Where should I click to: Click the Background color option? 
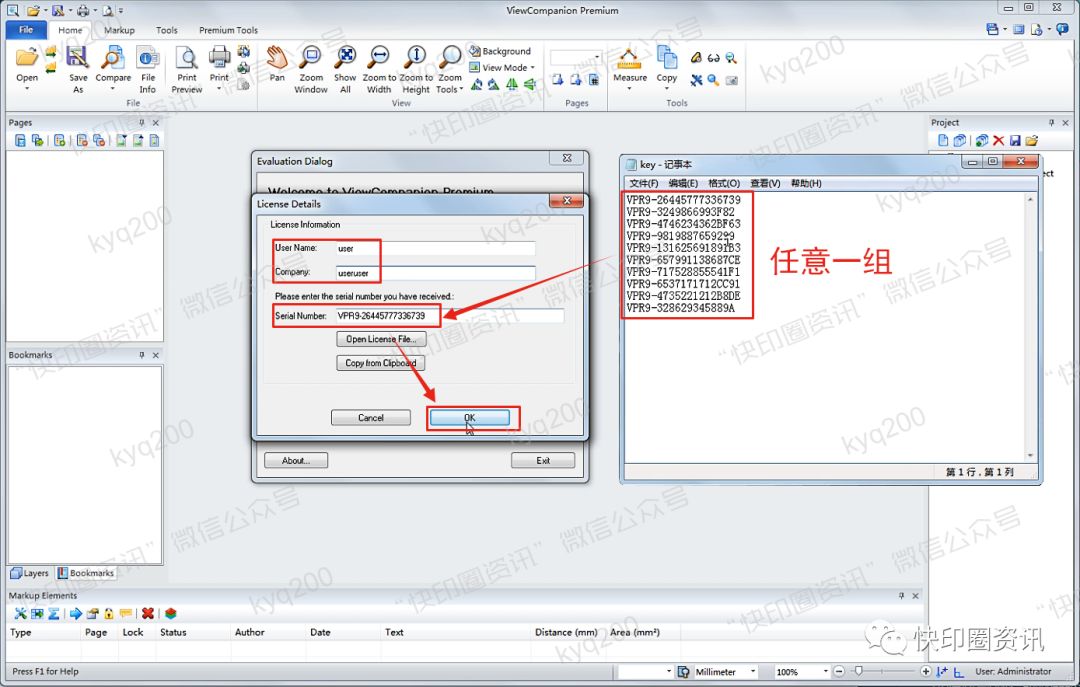click(x=500, y=51)
